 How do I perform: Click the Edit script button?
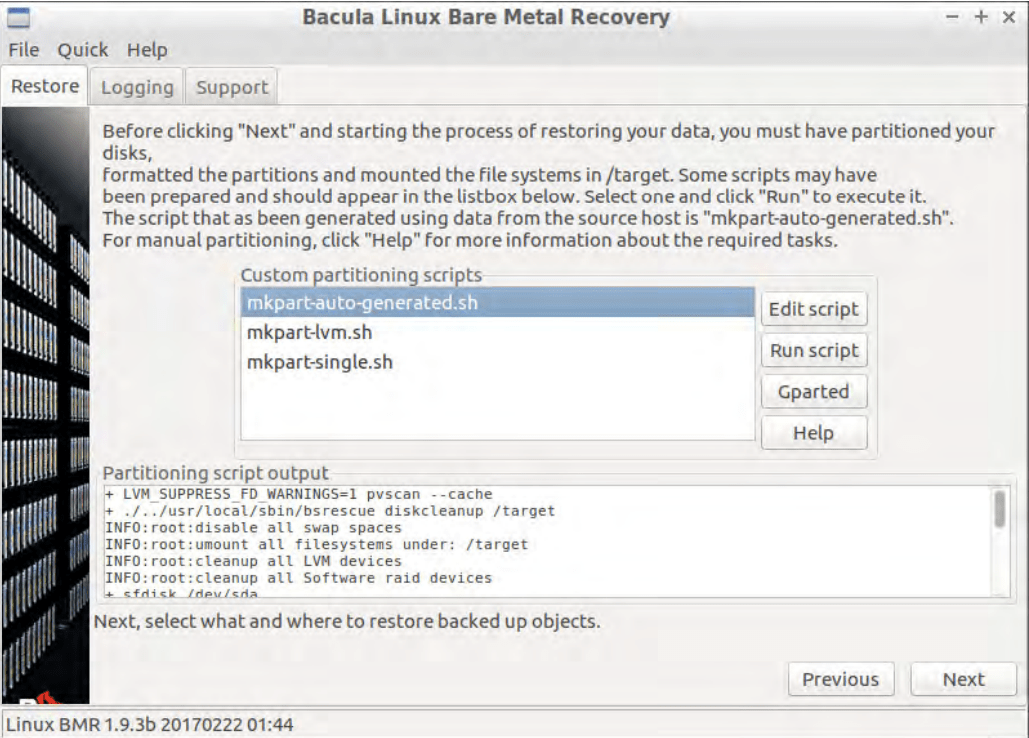(813, 309)
